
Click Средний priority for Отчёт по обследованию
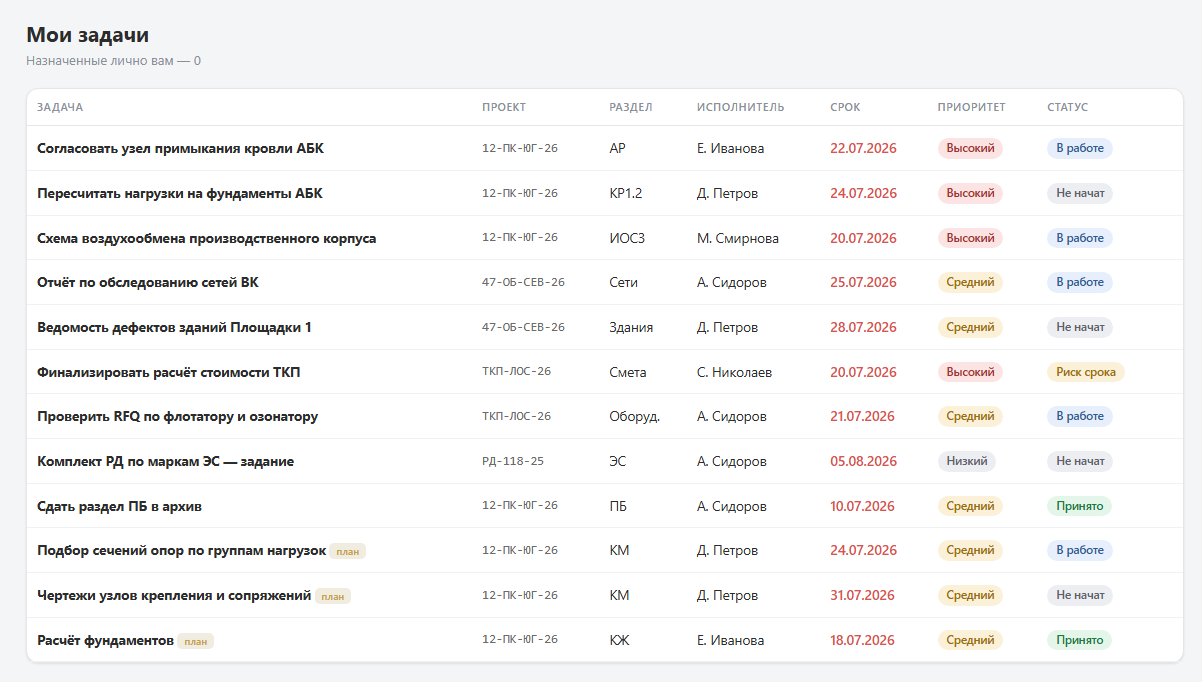[970, 282]
